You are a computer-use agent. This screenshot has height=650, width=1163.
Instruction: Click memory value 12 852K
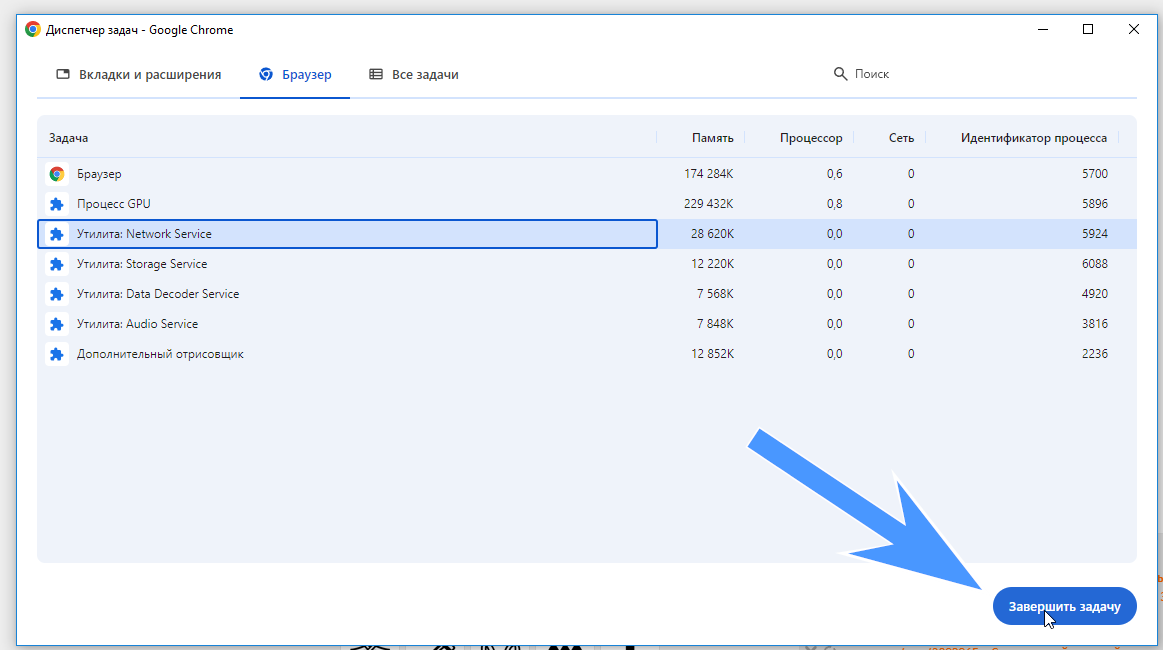(712, 354)
